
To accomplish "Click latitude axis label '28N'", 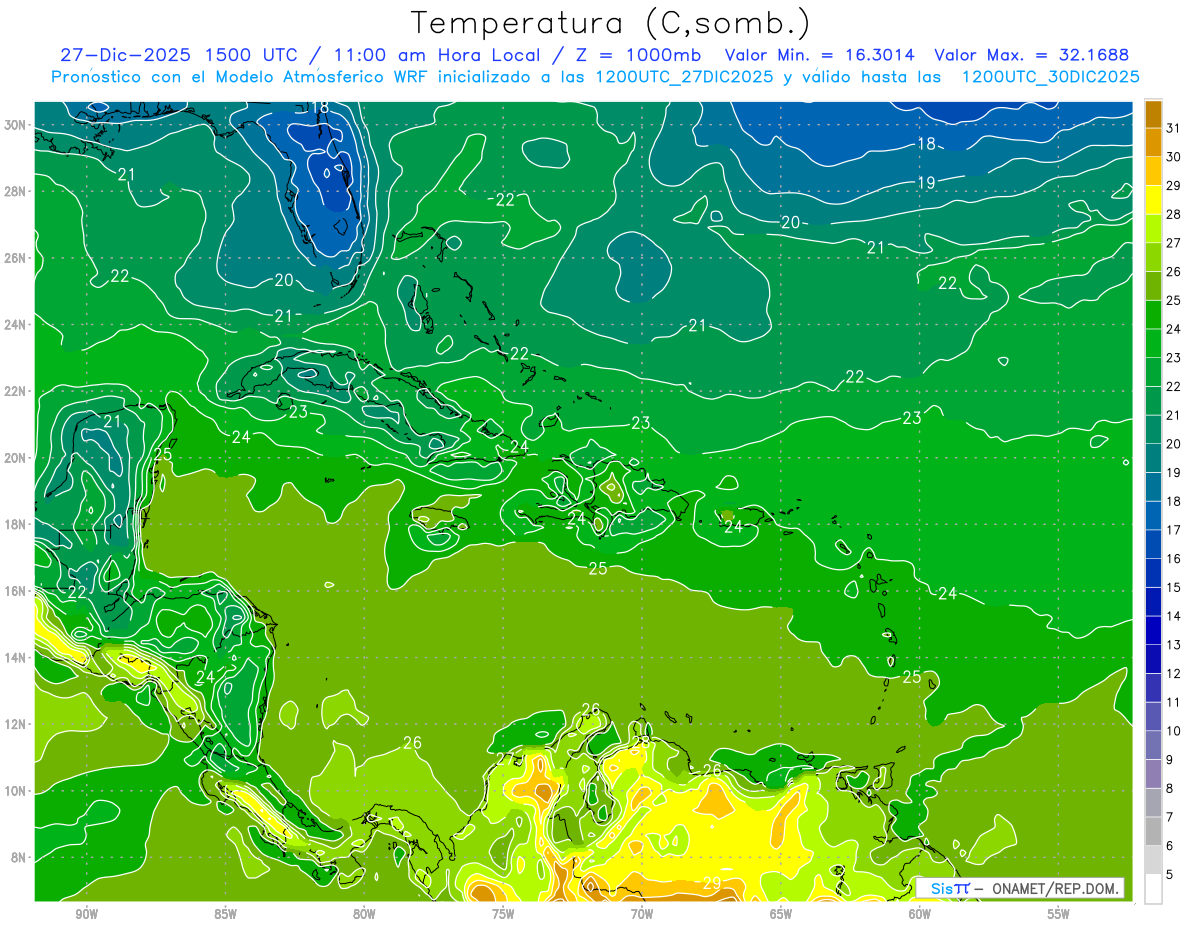I will [15, 191].
